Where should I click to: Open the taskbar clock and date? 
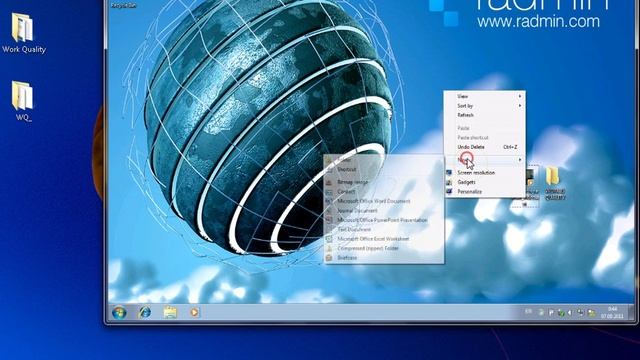tap(612, 313)
